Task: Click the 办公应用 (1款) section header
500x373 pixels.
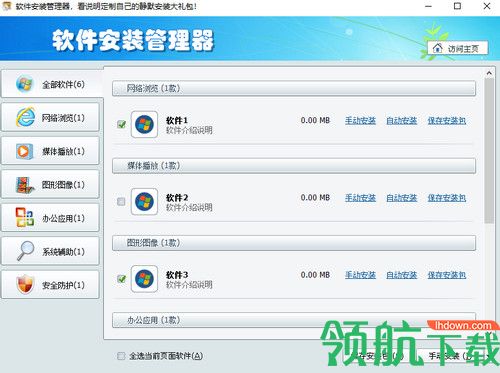Action: pos(294,320)
